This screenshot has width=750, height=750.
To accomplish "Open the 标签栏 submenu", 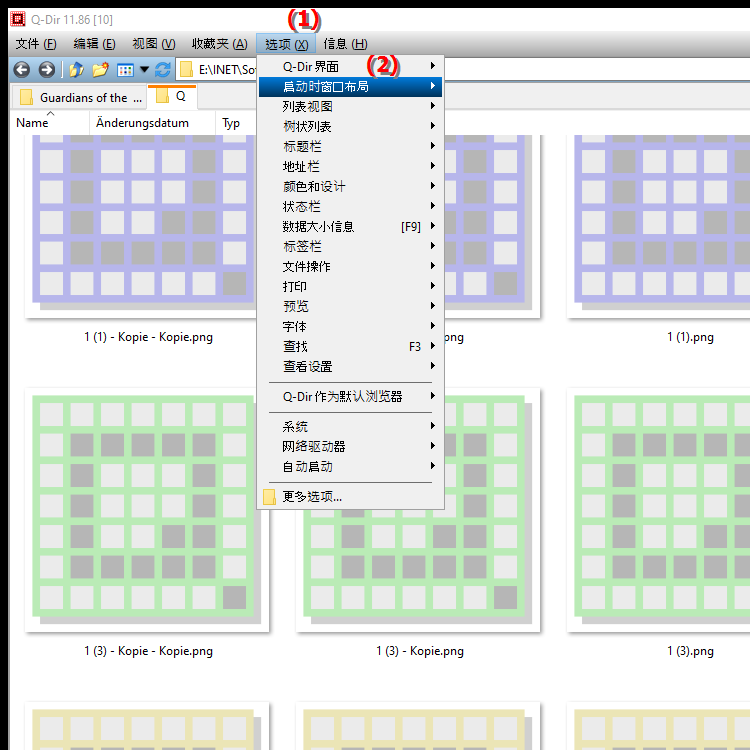I will point(350,246).
